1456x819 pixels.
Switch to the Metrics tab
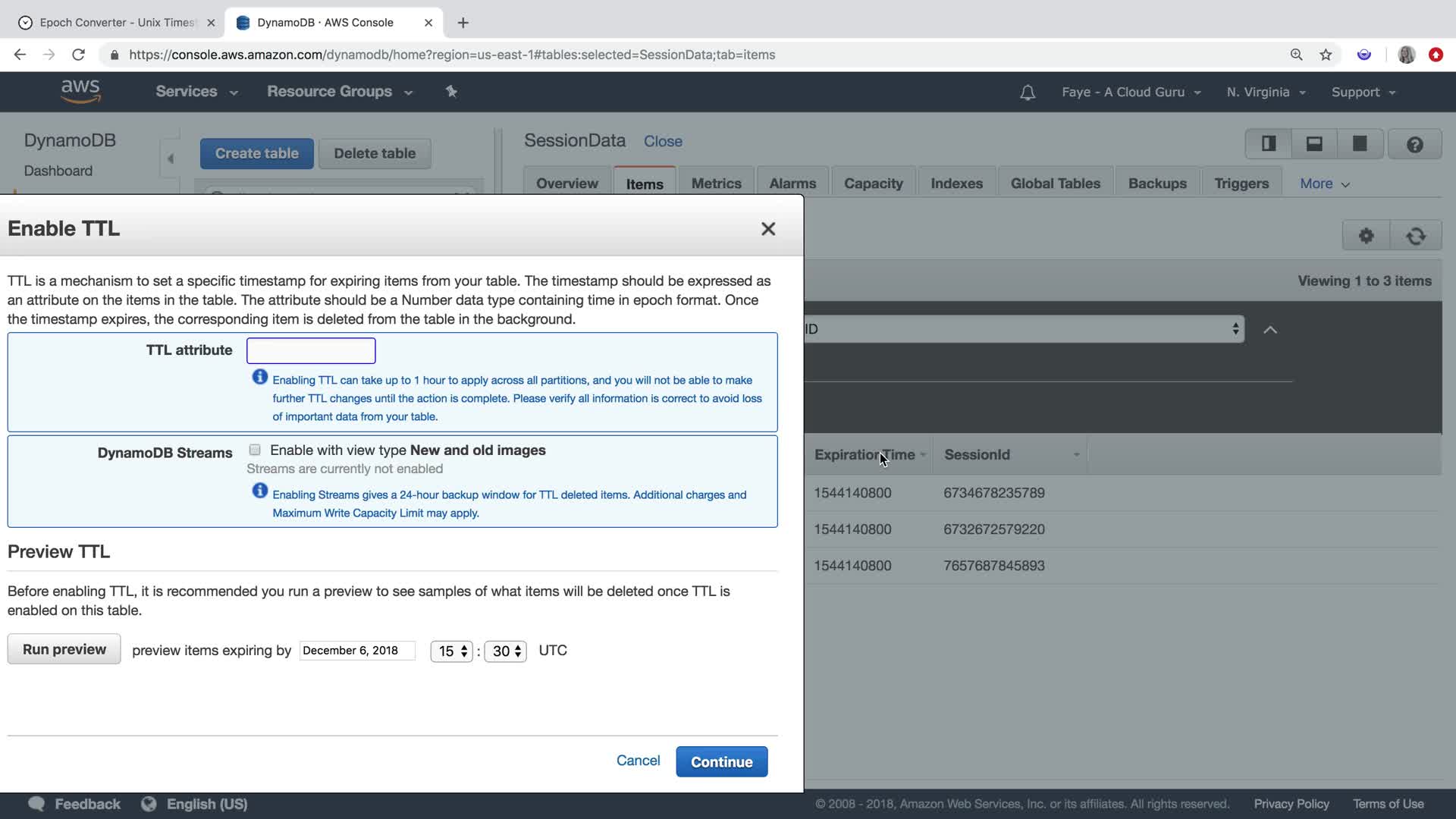(716, 184)
